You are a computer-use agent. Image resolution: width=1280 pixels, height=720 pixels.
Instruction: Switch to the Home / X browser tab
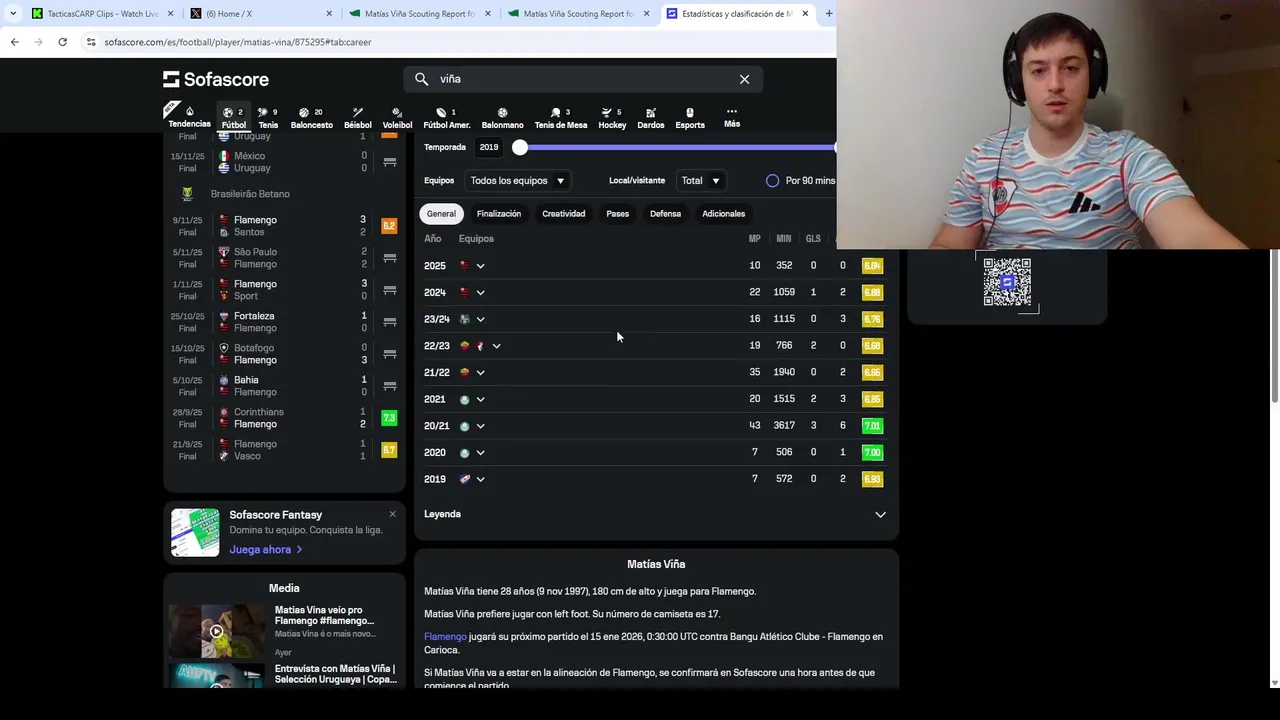(260, 14)
